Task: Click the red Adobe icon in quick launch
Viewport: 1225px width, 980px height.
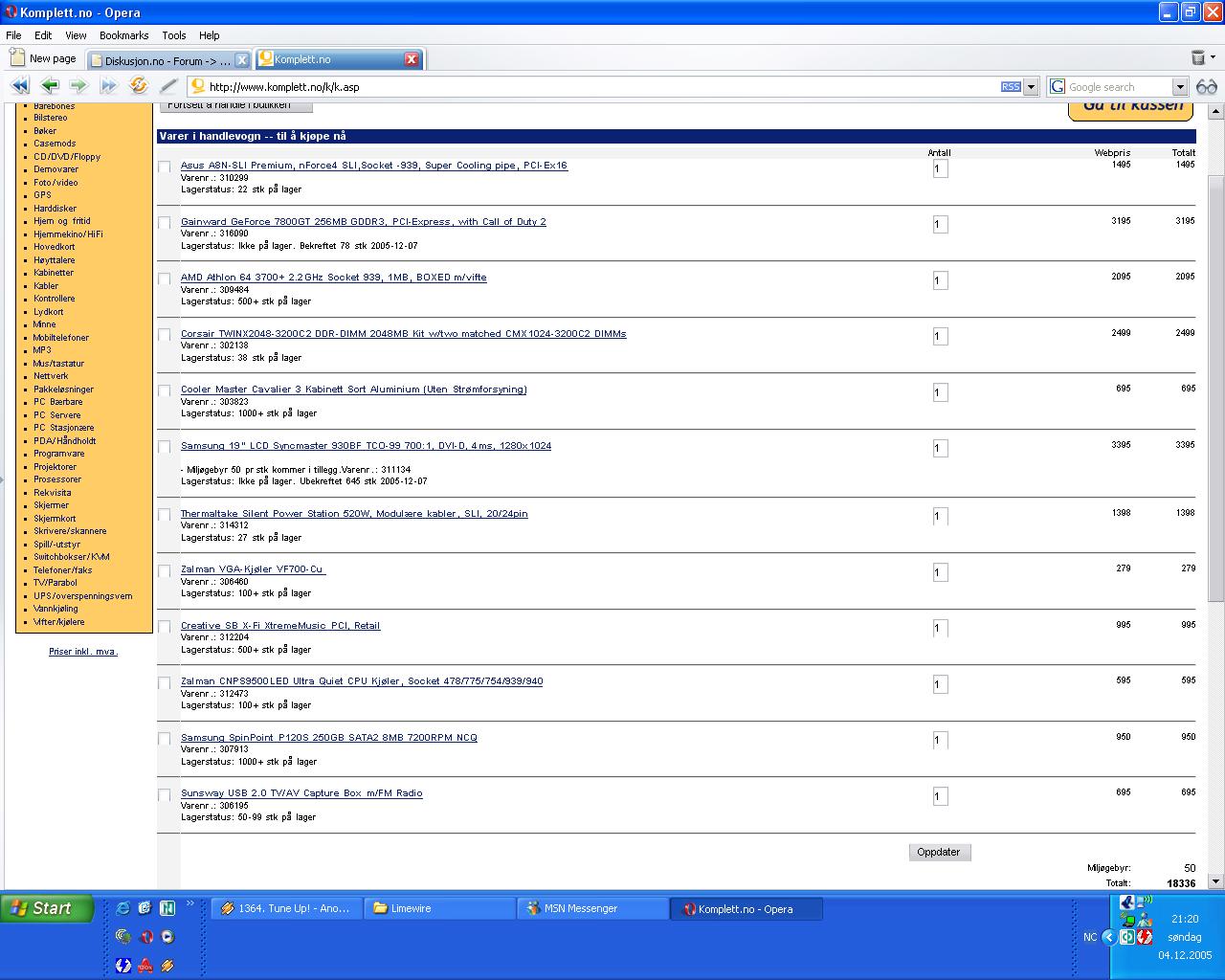Action: point(145,966)
